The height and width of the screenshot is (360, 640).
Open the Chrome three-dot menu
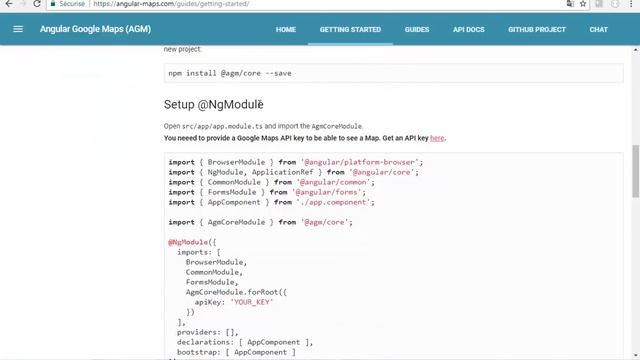[x=631, y=4]
